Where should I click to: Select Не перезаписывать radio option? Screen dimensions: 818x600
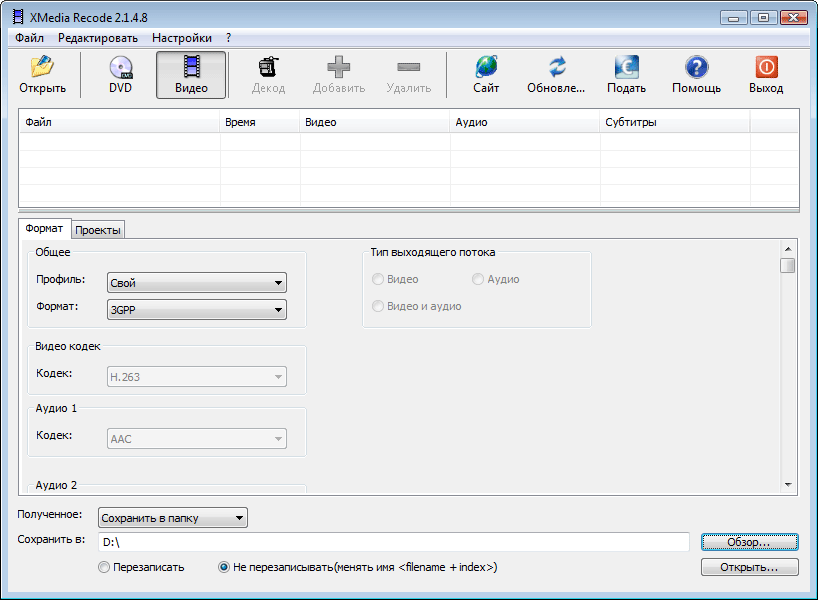(358, 567)
